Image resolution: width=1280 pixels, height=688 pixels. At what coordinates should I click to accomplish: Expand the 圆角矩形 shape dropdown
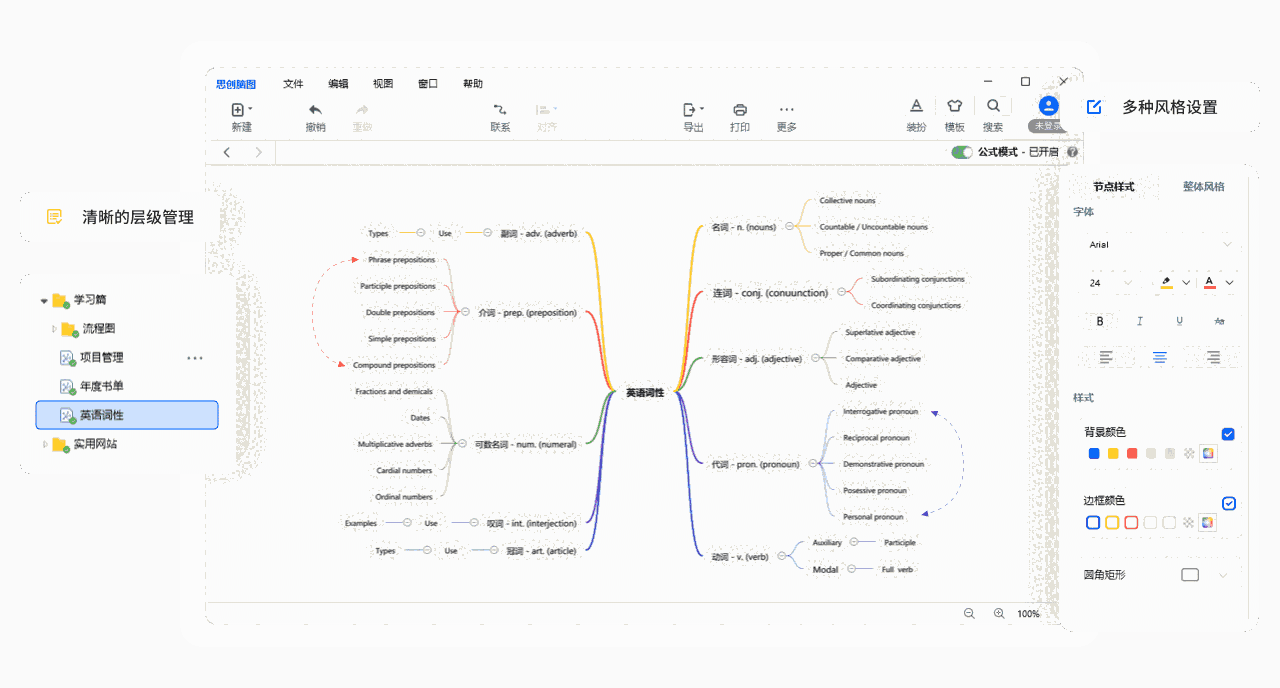[x=1222, y=575]
